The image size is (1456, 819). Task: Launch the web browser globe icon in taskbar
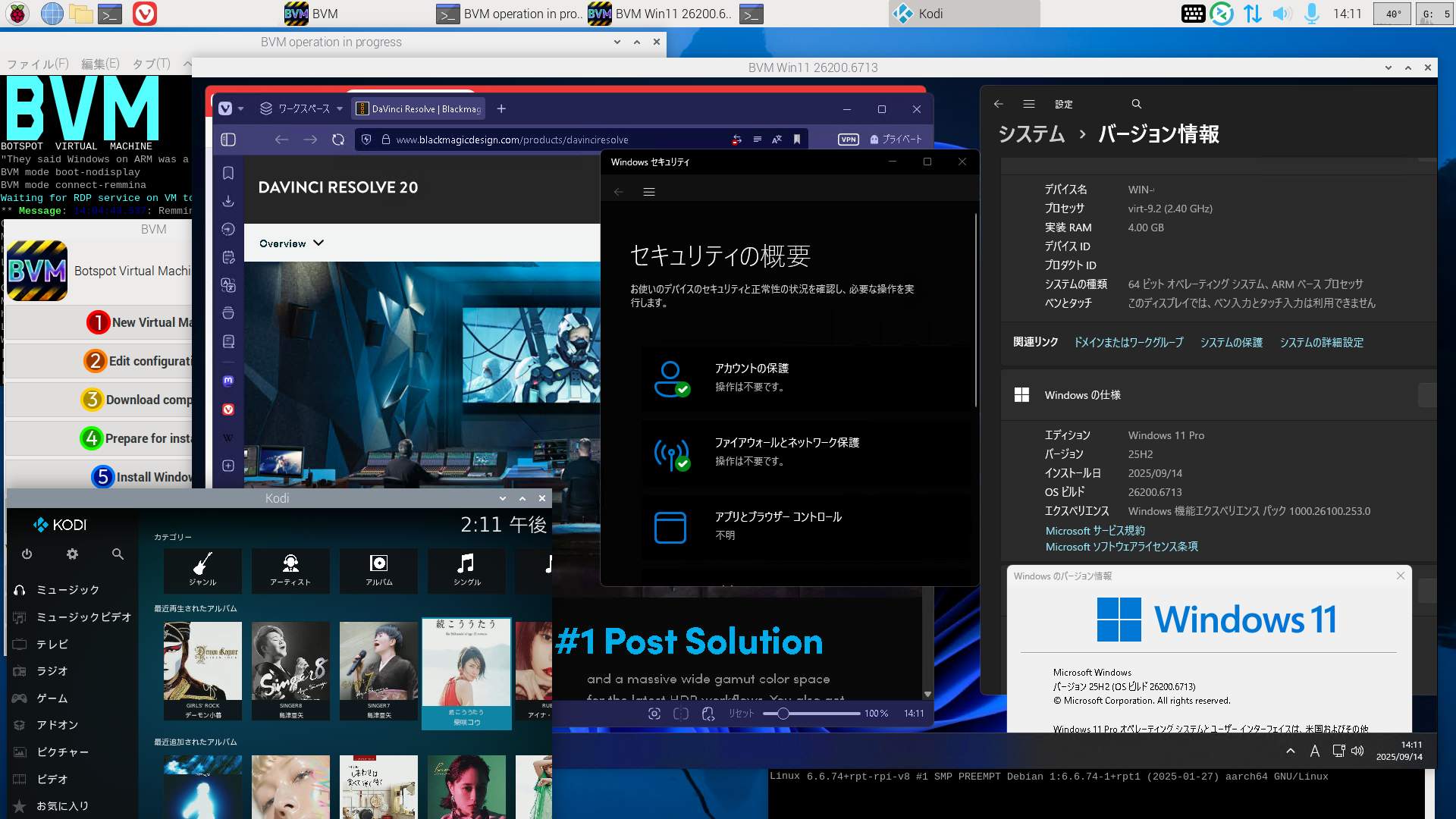[52, 14]
